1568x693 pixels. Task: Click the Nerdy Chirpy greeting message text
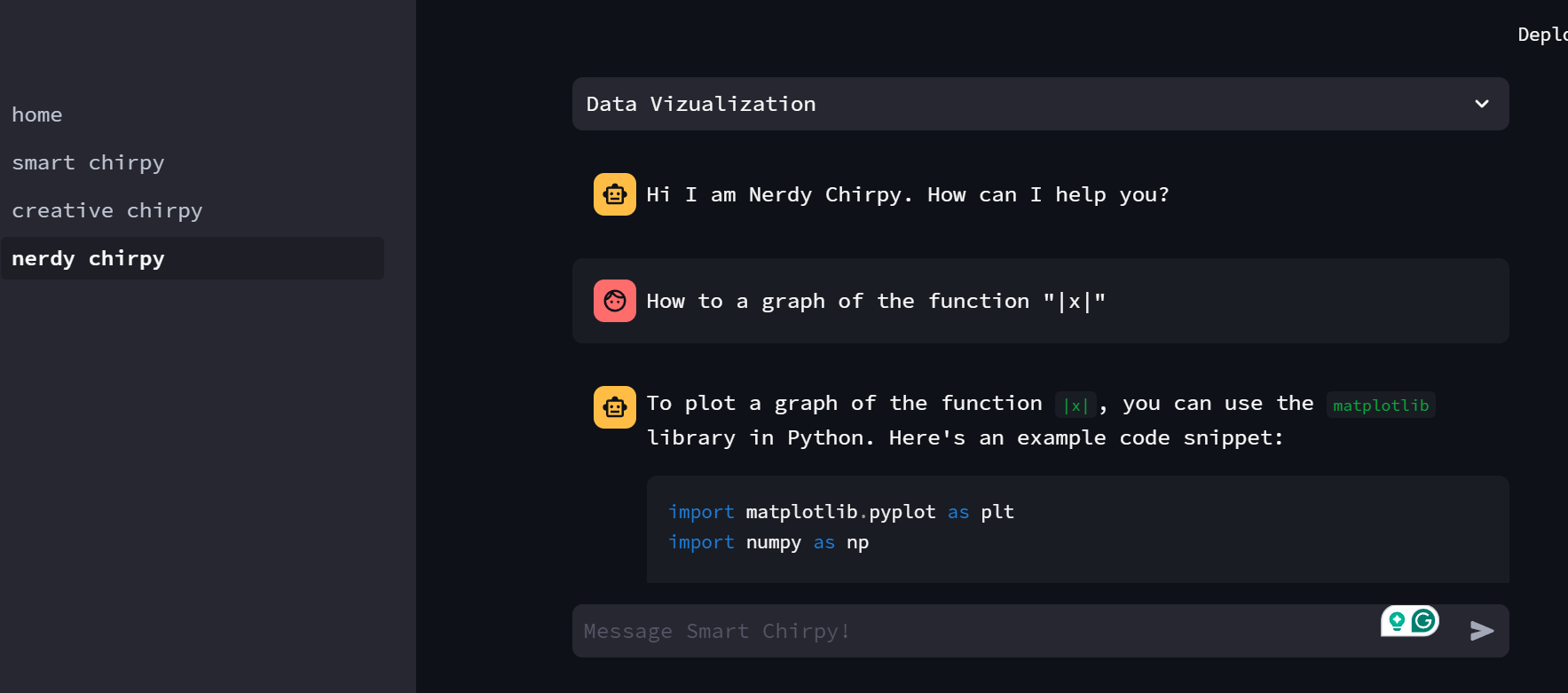907,194
